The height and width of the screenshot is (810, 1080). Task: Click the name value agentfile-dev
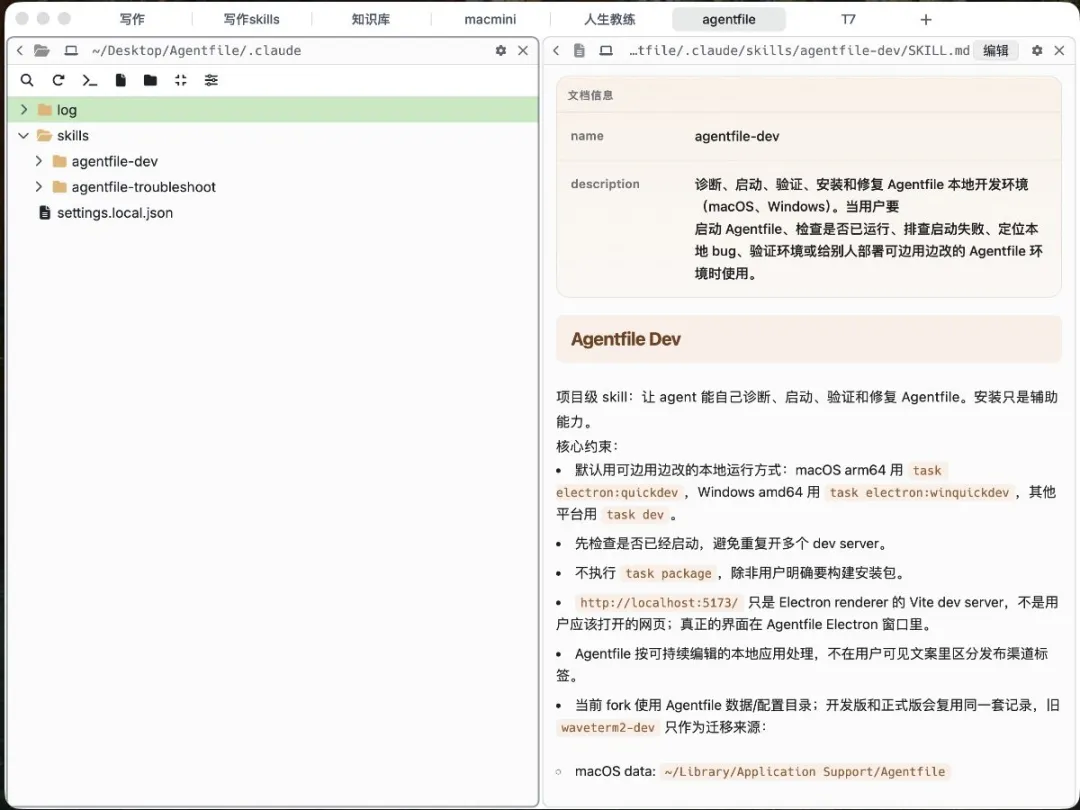(x=737, y=136)
